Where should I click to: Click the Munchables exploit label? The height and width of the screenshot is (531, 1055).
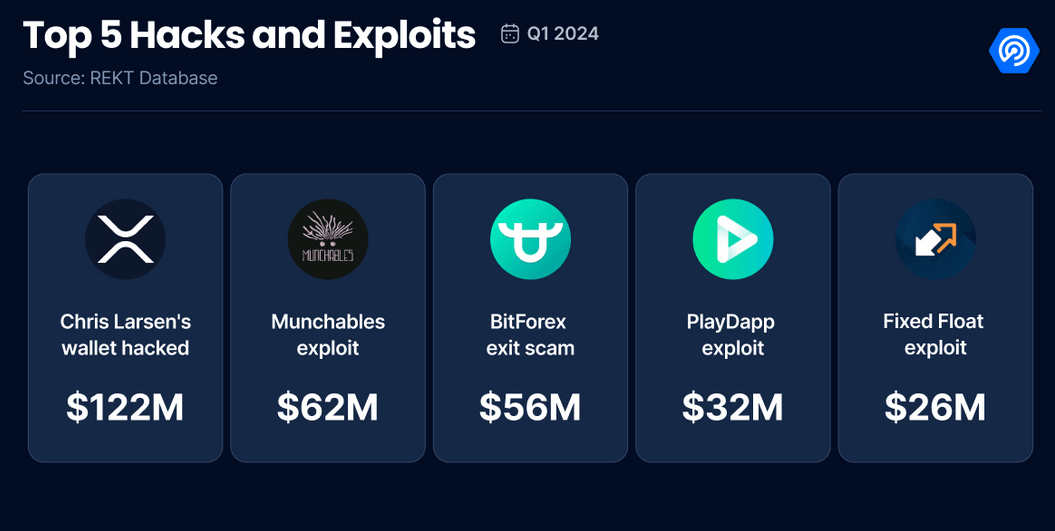(328, 334)
